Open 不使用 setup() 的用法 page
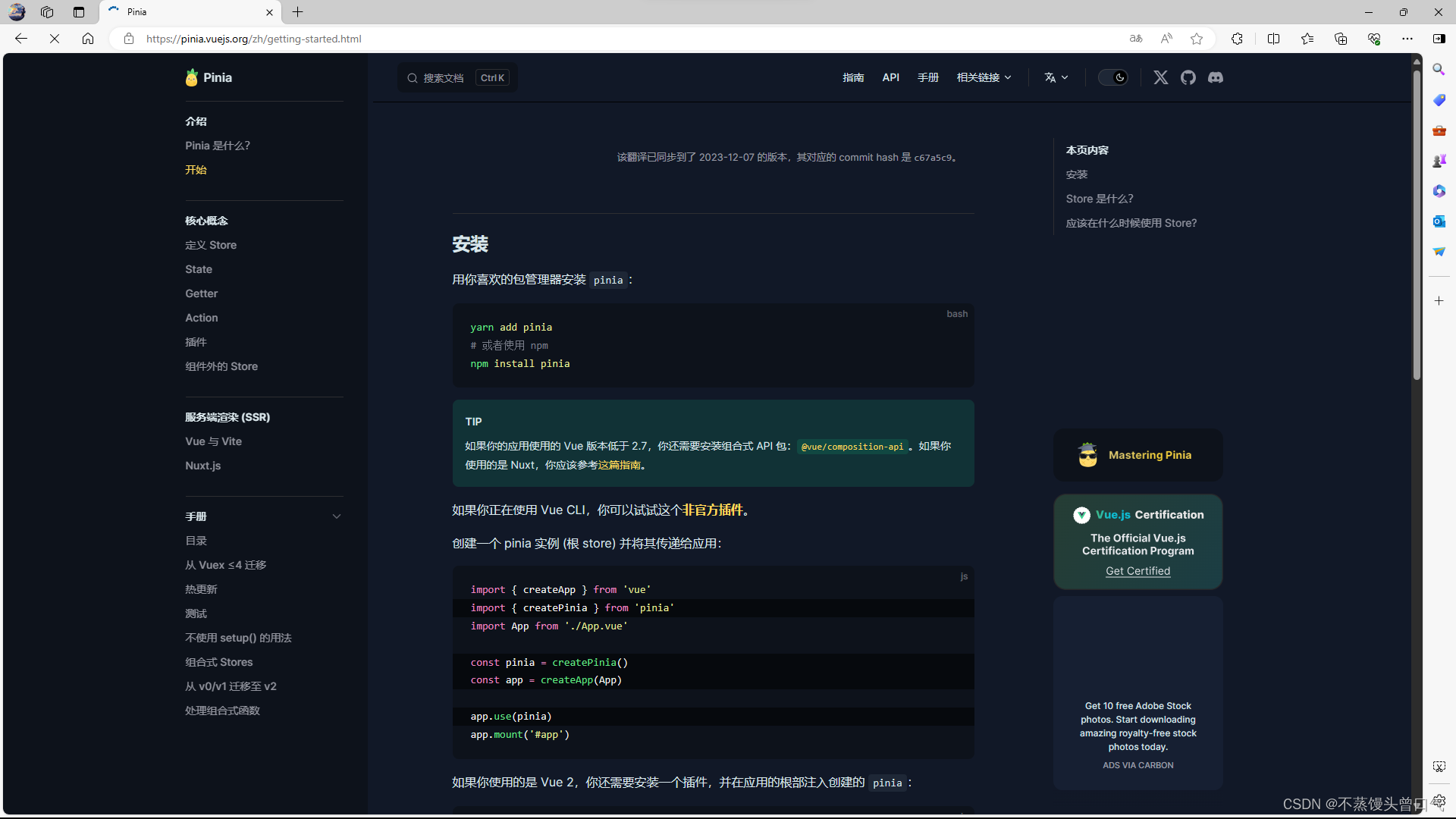This screenshot has height=819, width=1456. point(238,638)
